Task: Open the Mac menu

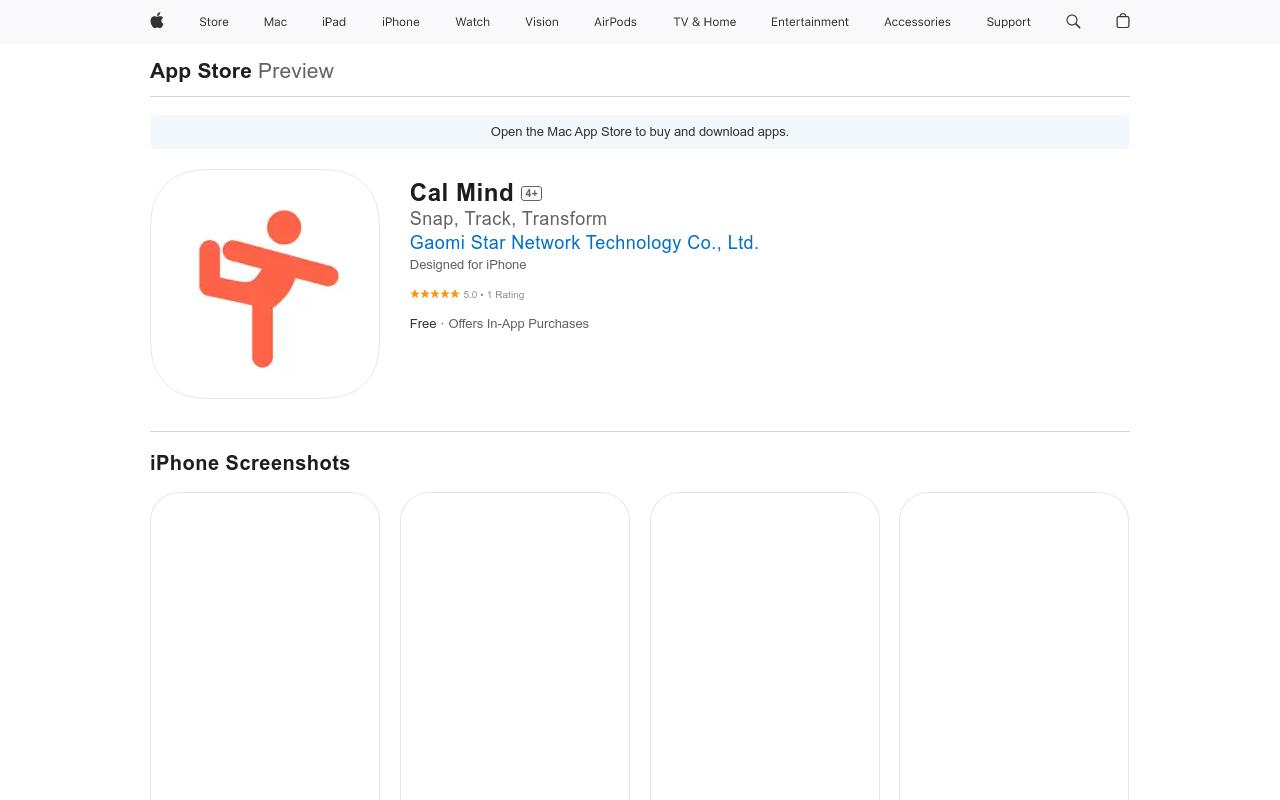Action: (x=275, y=22)
